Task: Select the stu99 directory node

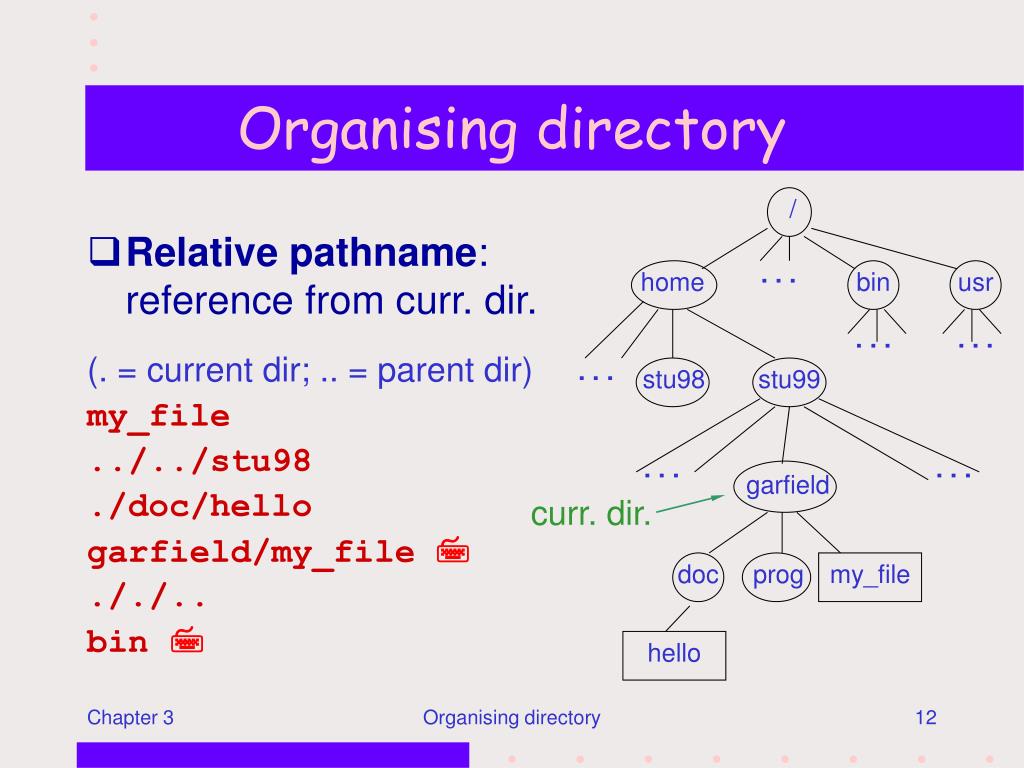Action: pos(790,381)
